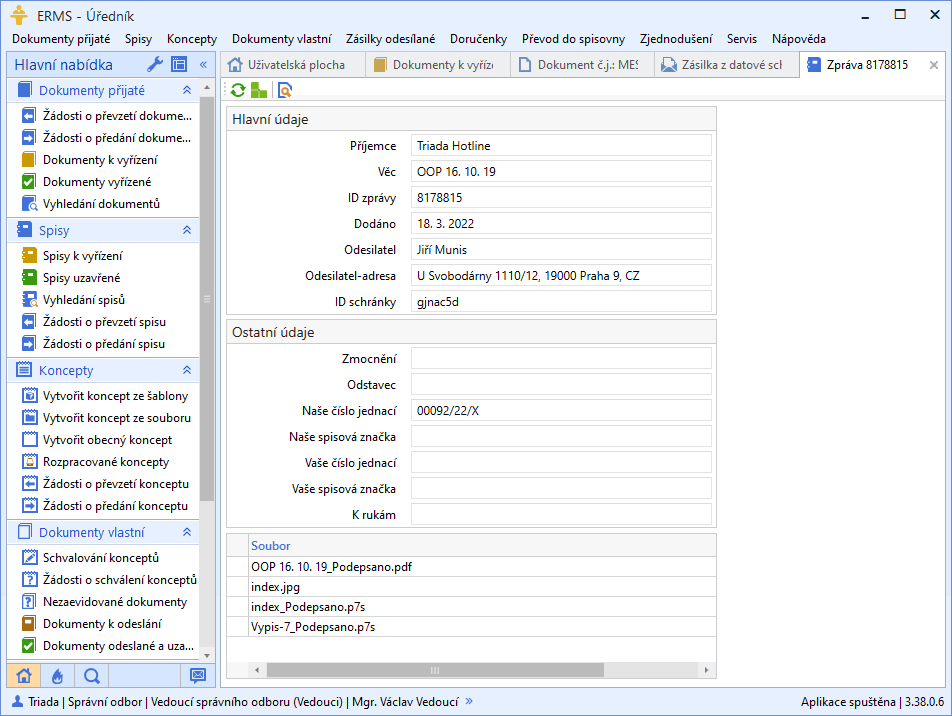Image resolution: width=952 pixels, height=716 pixels.
Task: Open Nezaevidované dokumenty in side menu
Action: point(115,602)
